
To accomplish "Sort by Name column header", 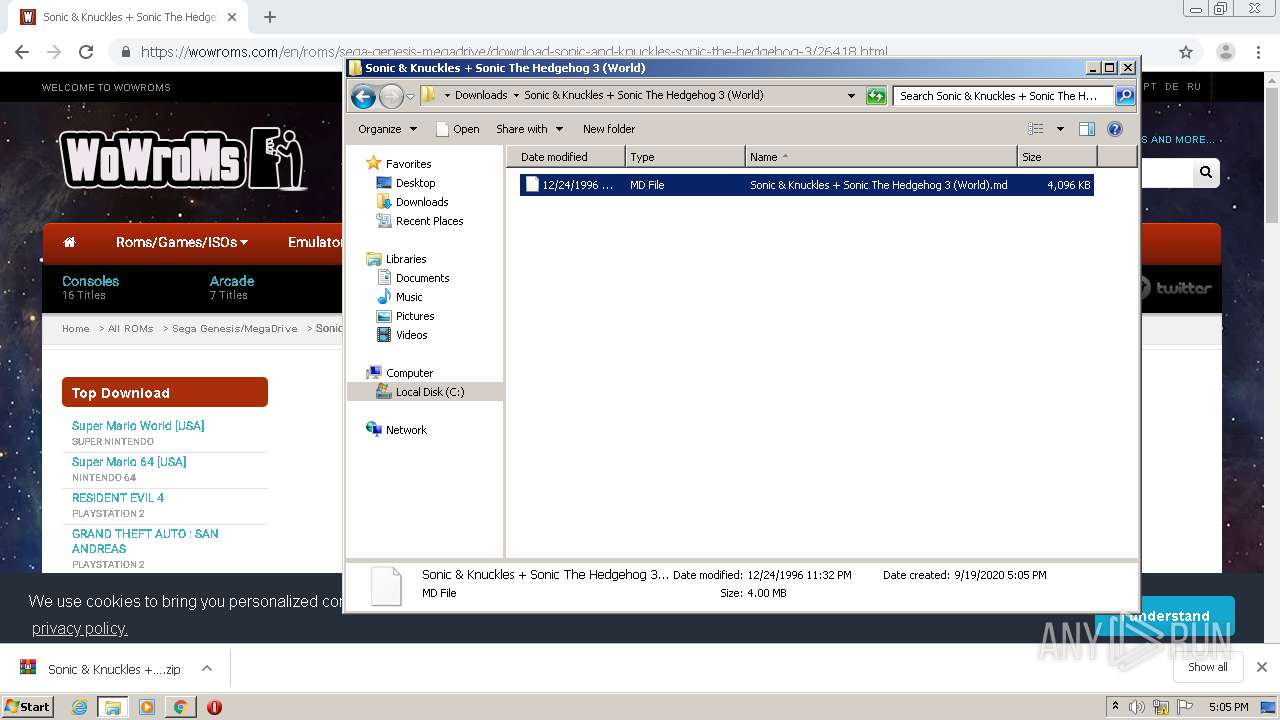I will [x=882, y=157].
